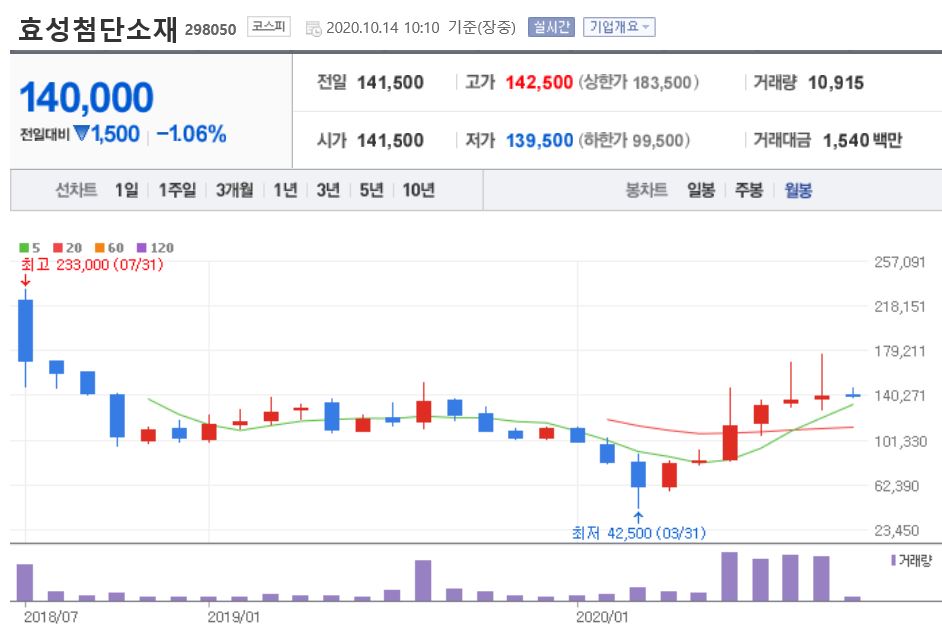Click the green 5 moving average legend
The height and width of the screenshot is (629, 942).
[29, 248]
